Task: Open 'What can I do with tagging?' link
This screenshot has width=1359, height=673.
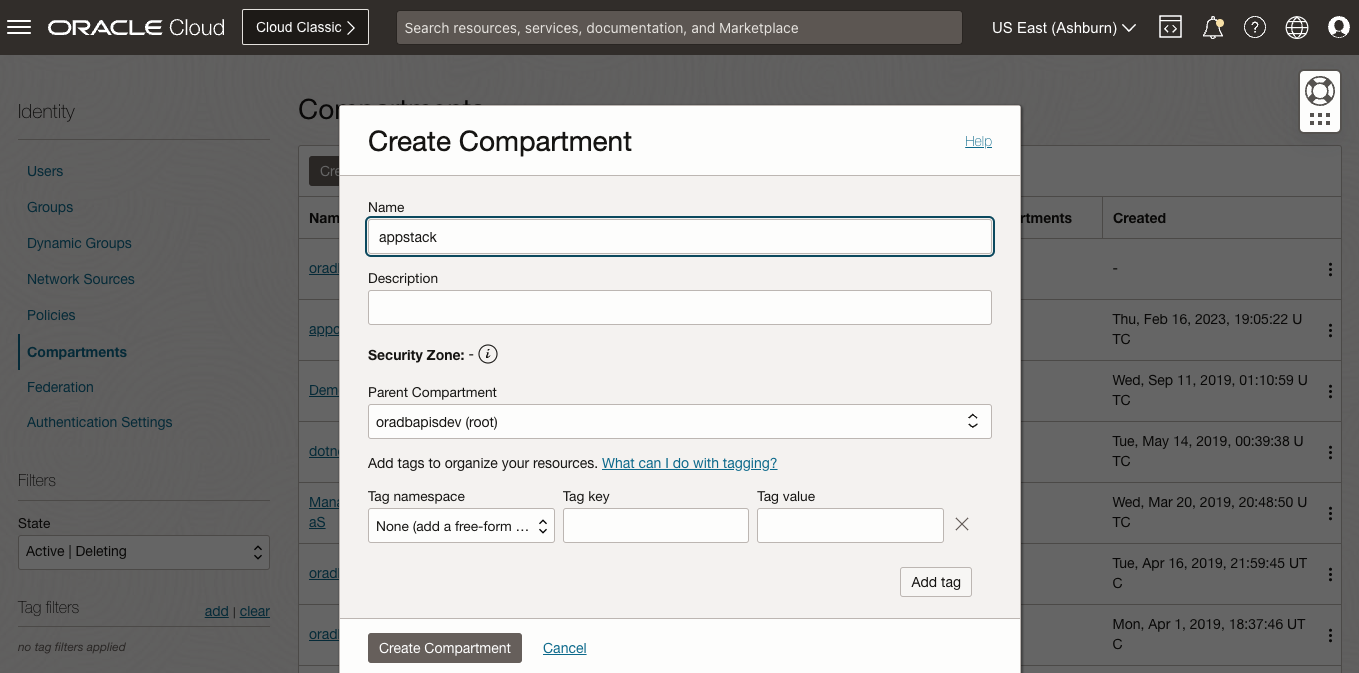Action: pos(689,463)
